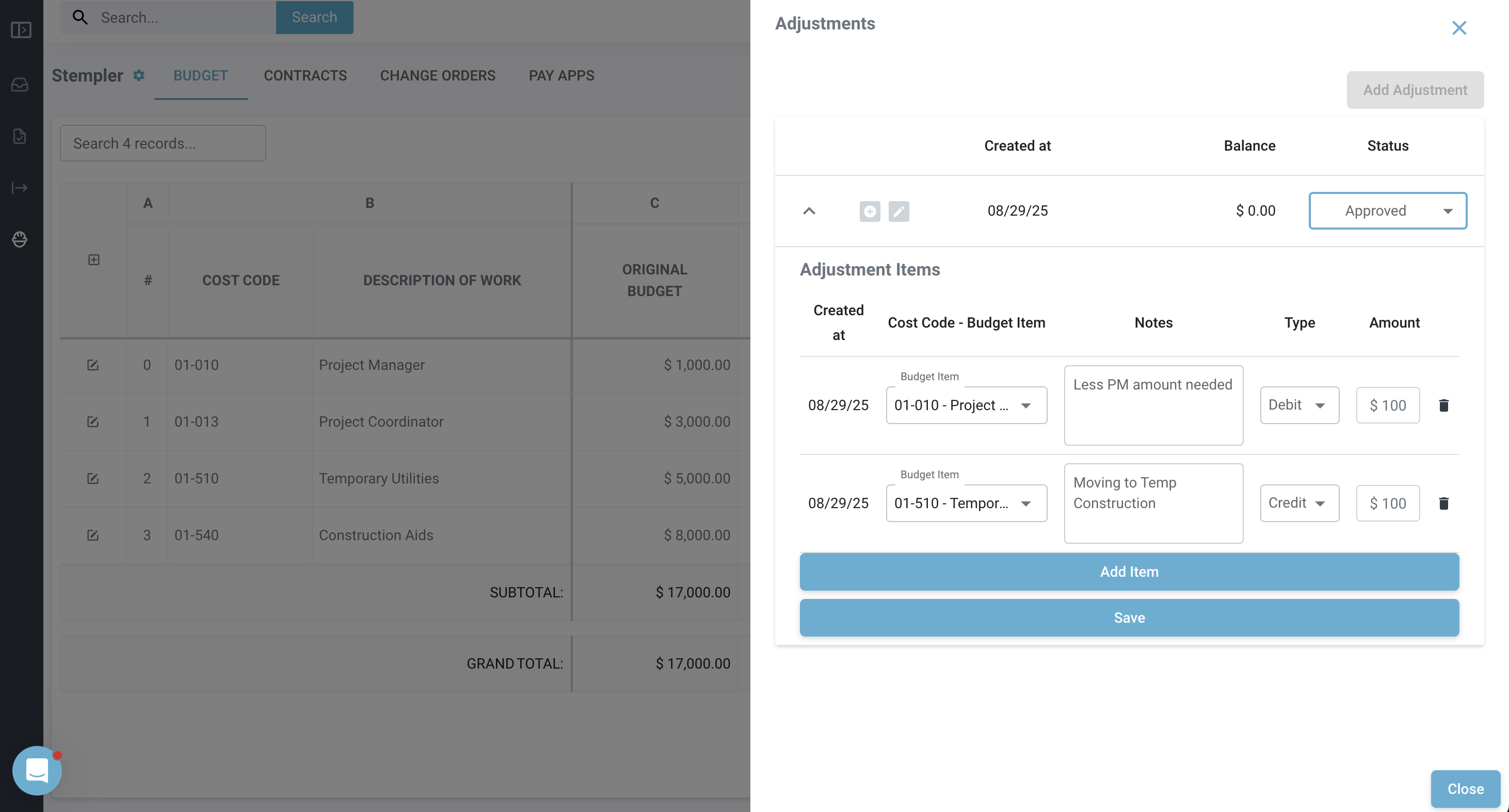Open the Approved status dropdown
This screenshot has height=812, width=1509.
(x=1387, y=211)
